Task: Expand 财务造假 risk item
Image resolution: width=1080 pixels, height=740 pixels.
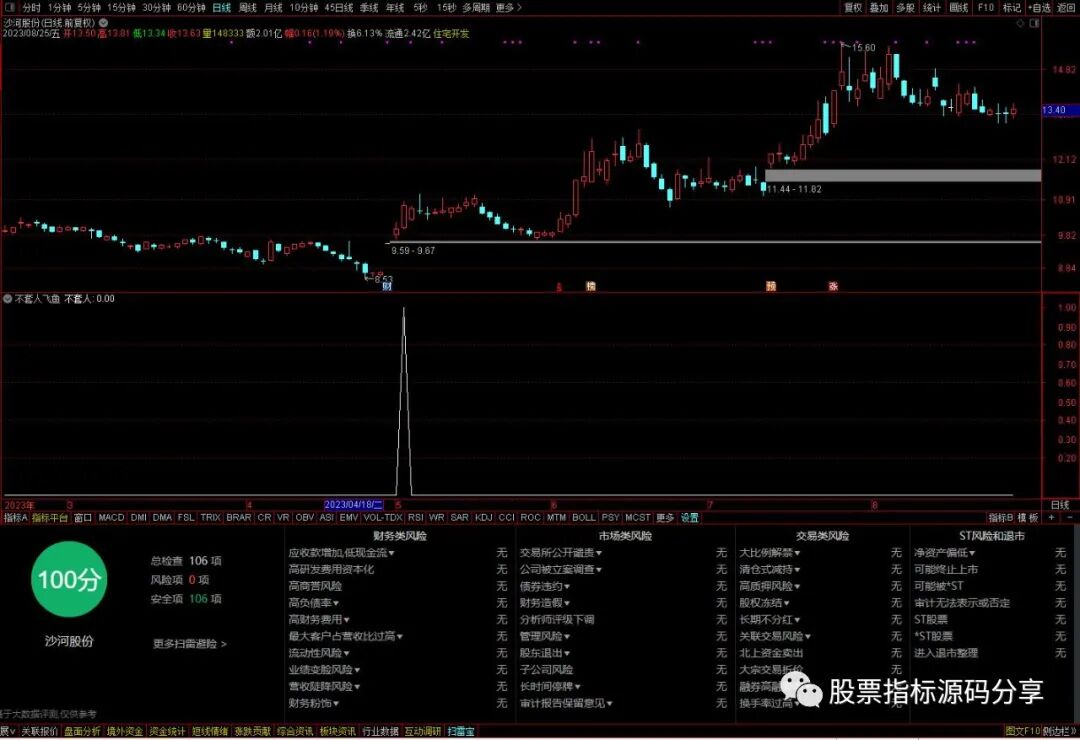Action: [x=545, y=603]
